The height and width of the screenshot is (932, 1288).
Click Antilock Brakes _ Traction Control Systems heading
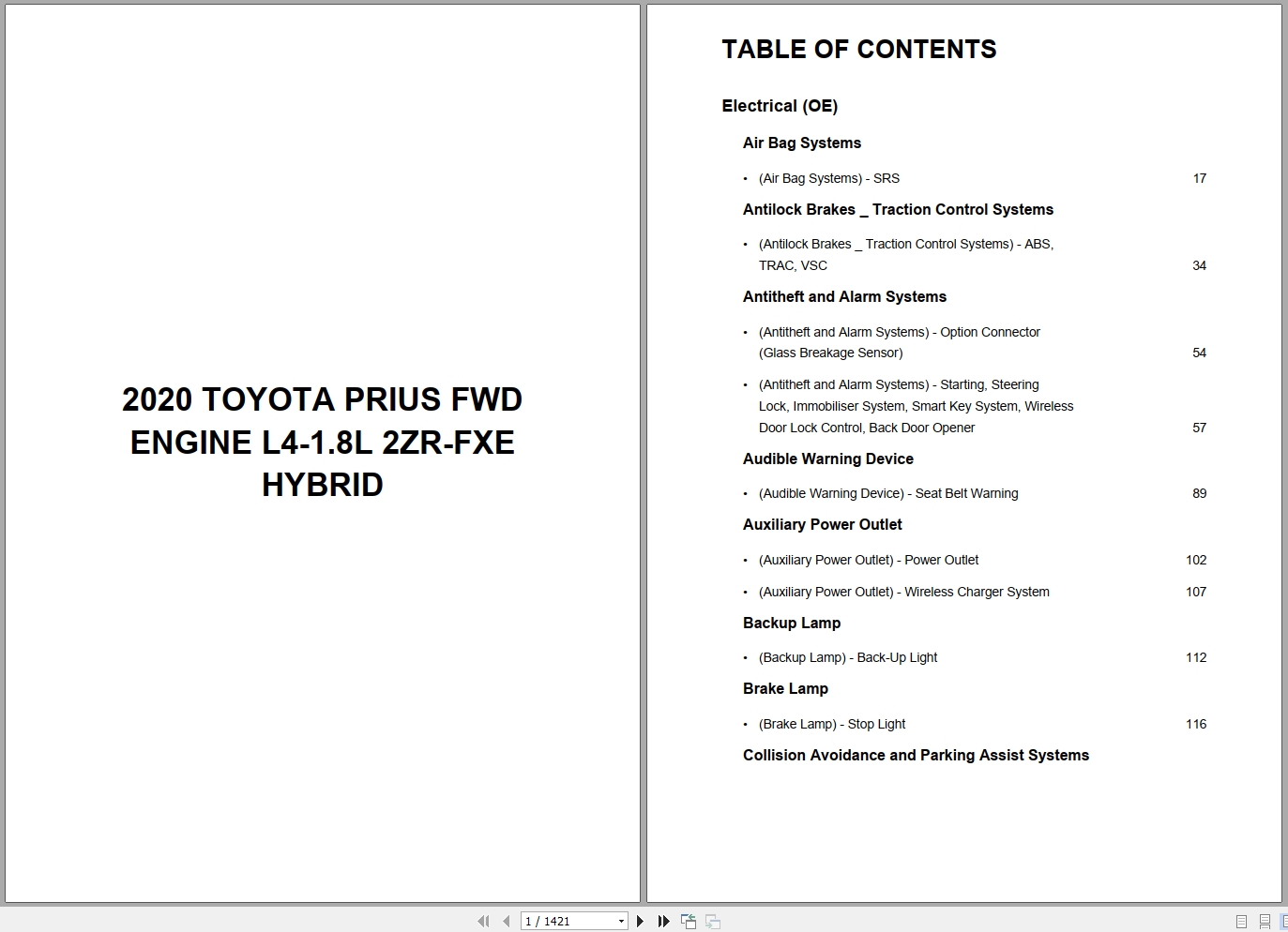point(898,209)
